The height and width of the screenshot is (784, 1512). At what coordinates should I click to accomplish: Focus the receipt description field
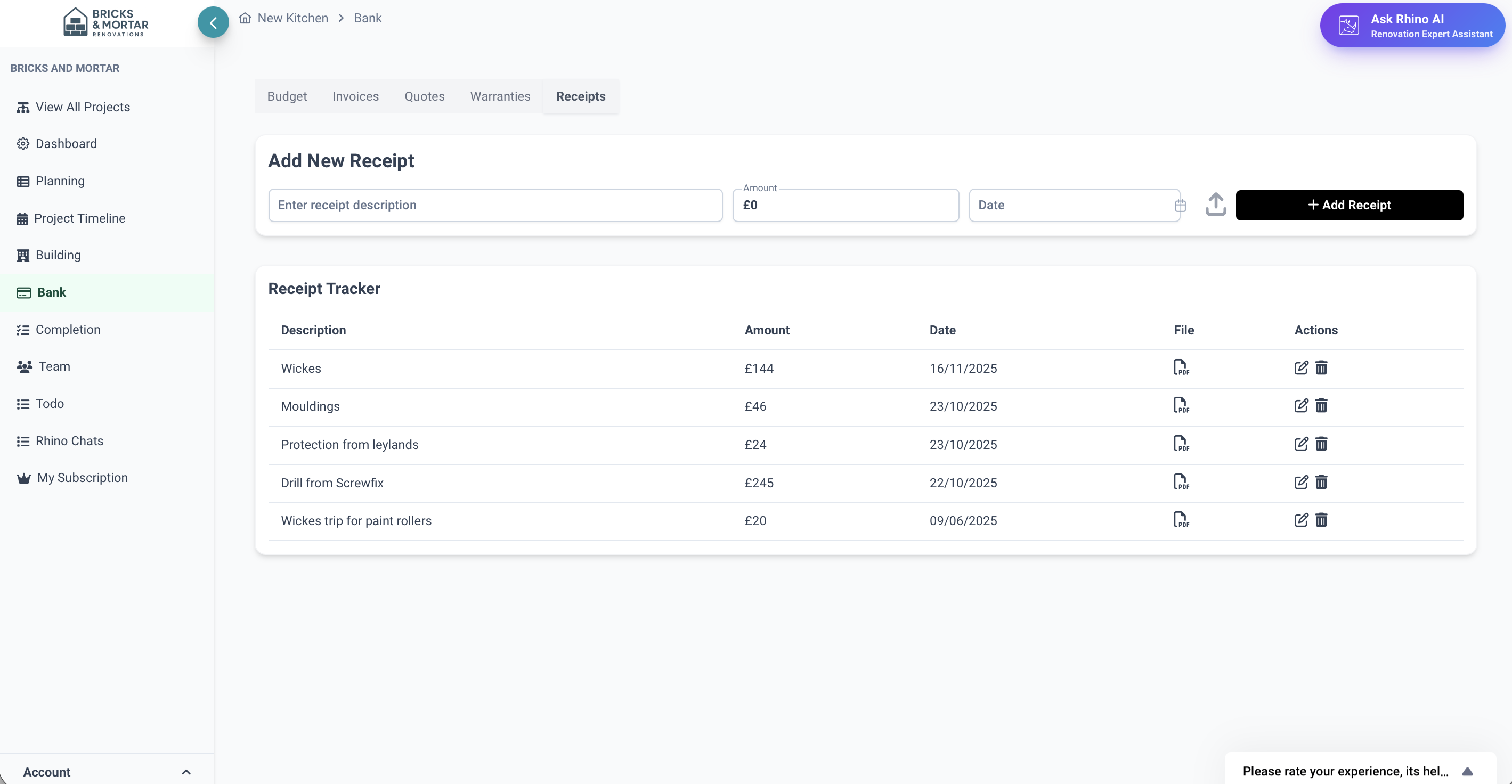click(495, 205)
